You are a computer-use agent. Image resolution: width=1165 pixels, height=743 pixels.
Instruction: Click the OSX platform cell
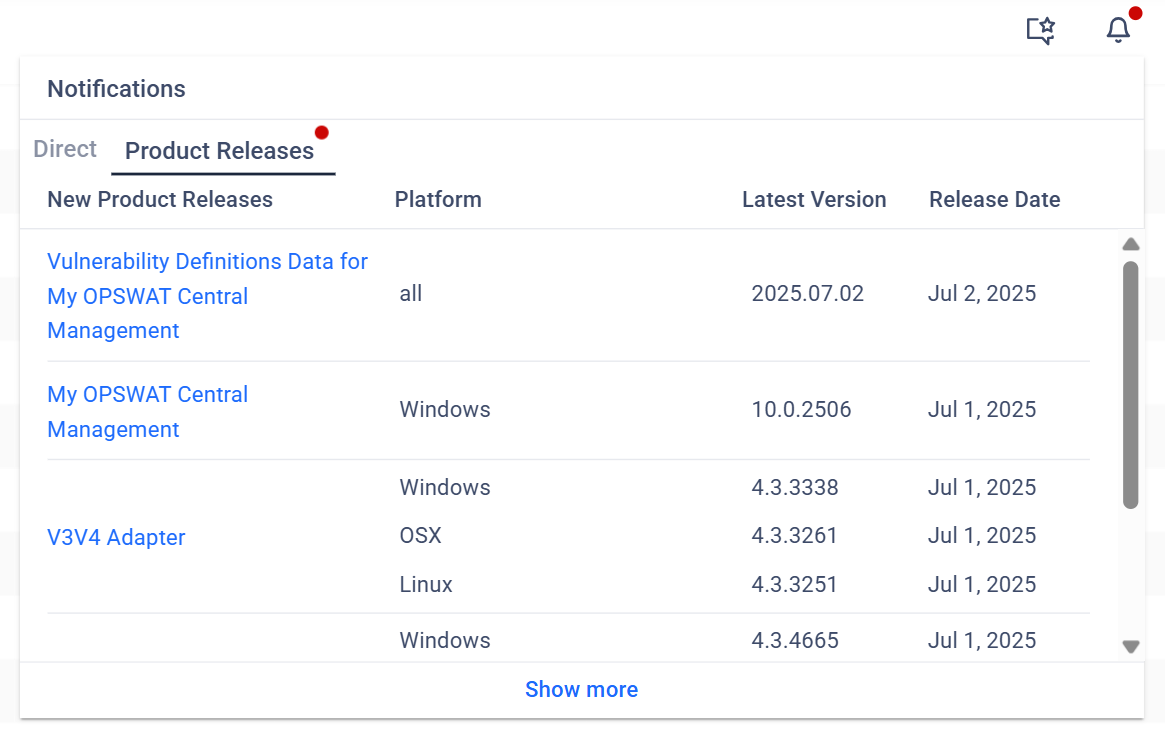(x=421, y=536)
